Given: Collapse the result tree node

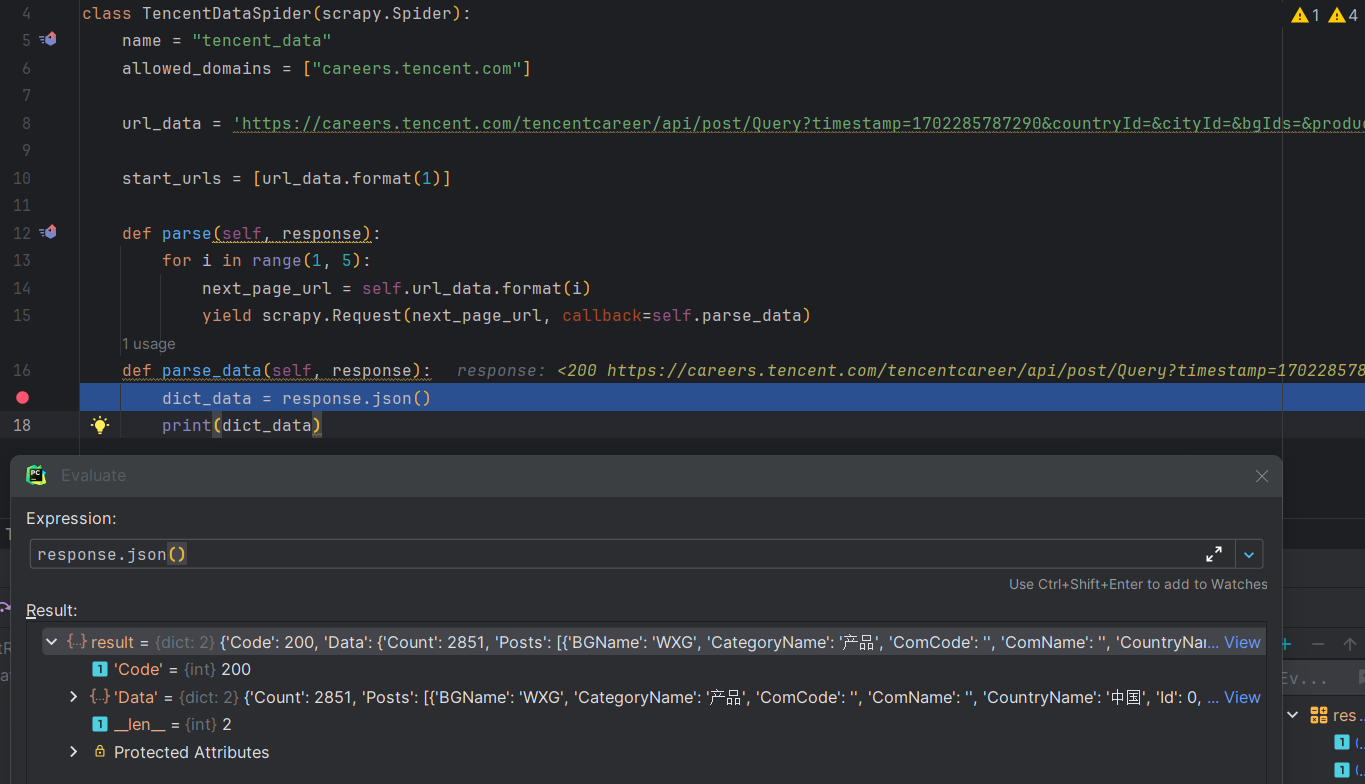Looking at the screenshot, I should point(51,642).
